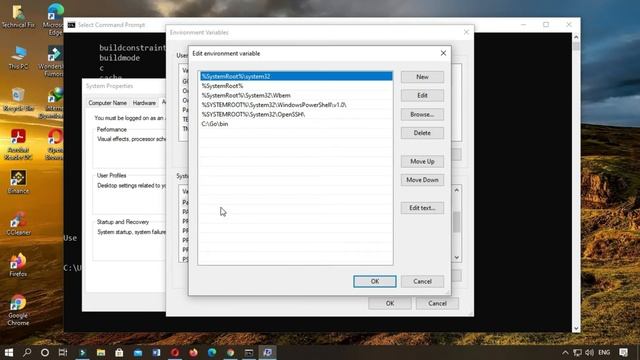Open Technical Fix desktop folder

tap(18, 16)
